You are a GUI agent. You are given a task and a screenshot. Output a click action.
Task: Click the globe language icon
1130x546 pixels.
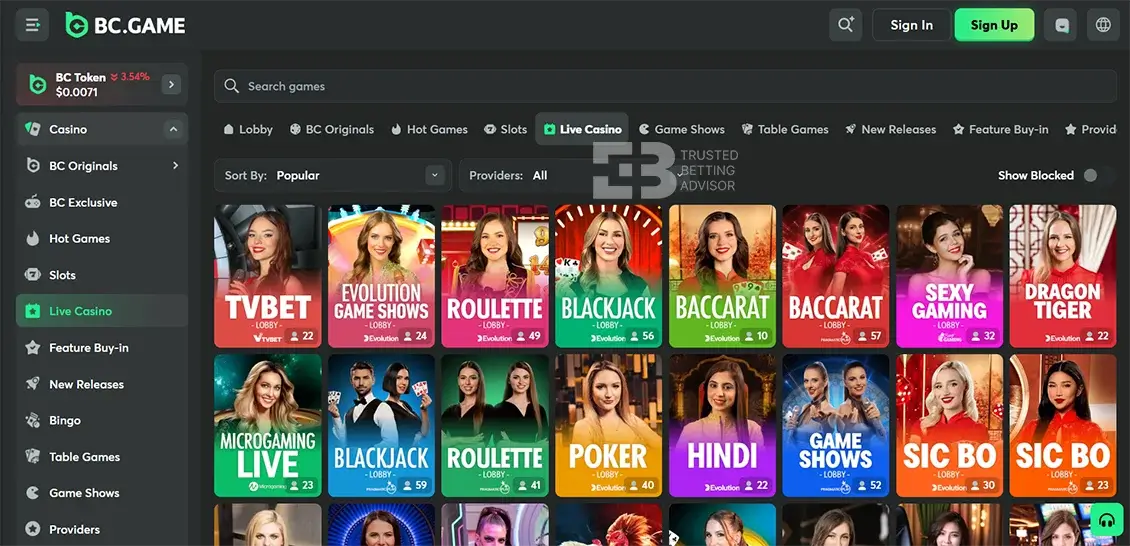(1103, 25)
